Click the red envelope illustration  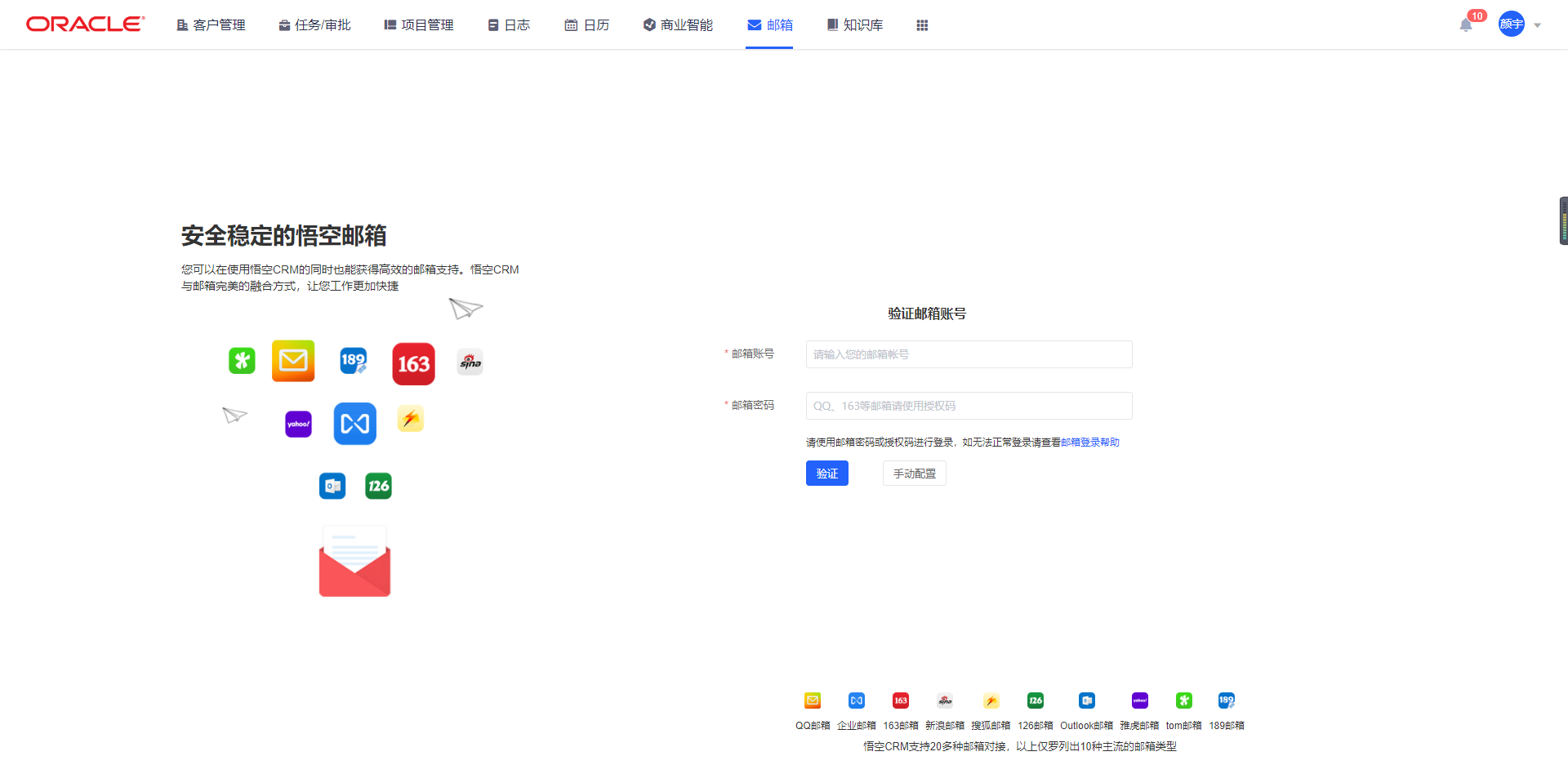354,562
